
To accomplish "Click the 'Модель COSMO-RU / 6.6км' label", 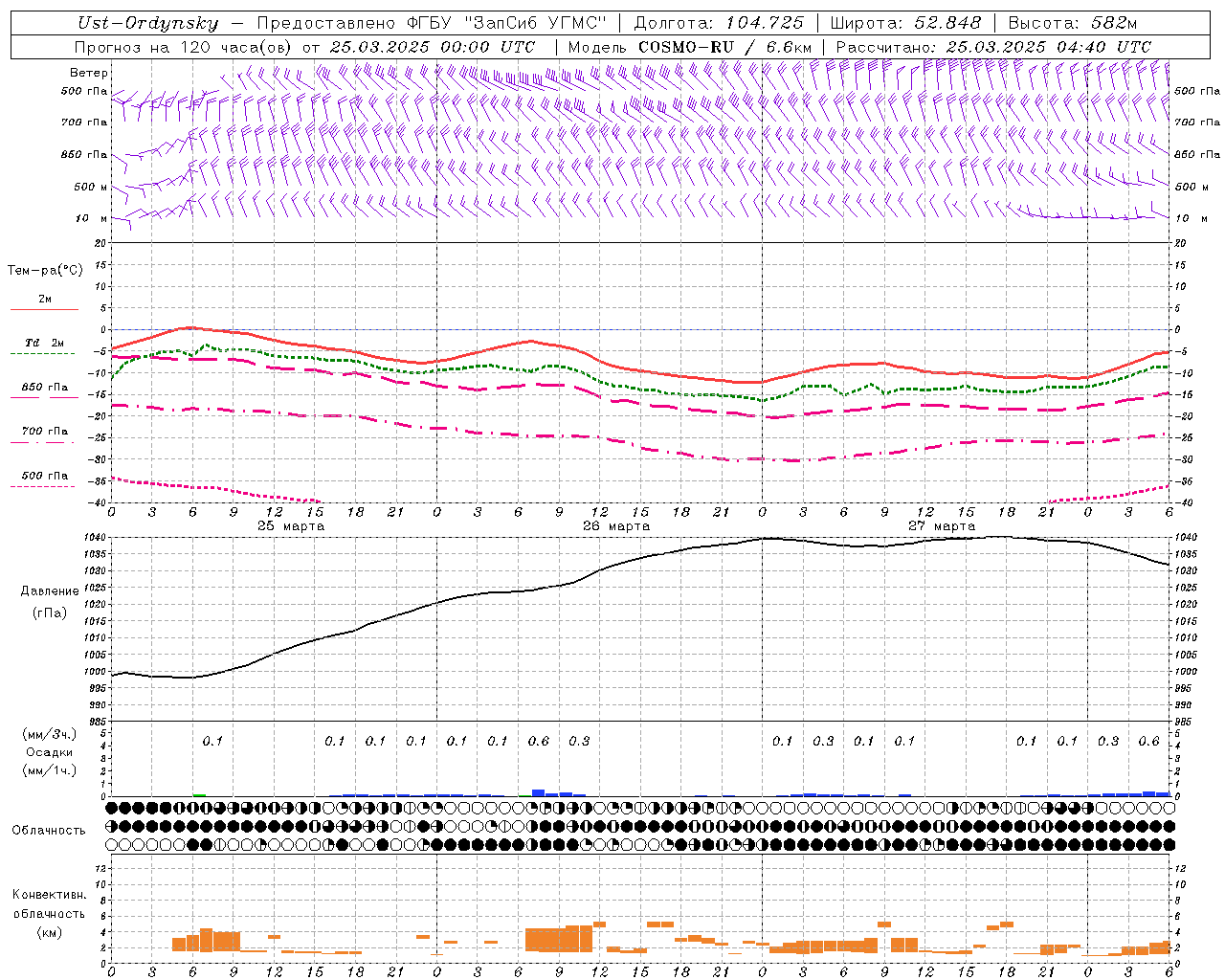I will pos(690,47).
